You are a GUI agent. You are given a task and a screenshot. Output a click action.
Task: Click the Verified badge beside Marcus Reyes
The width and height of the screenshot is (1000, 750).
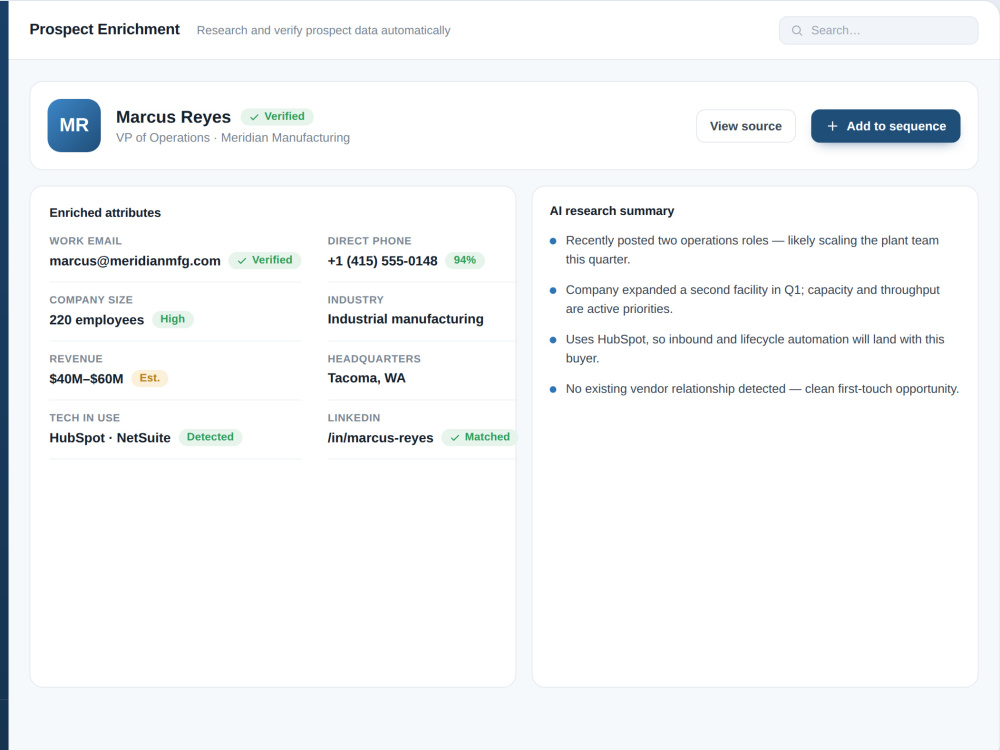point(277,117)
